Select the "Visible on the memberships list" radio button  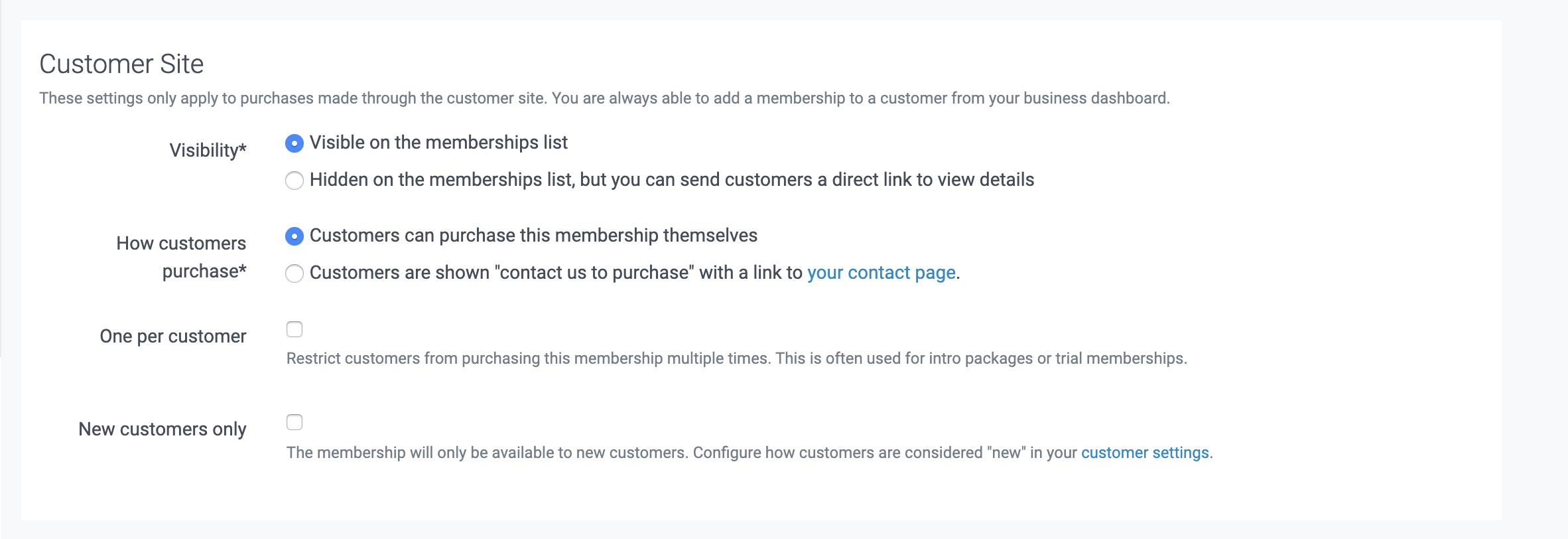(294, 143)
